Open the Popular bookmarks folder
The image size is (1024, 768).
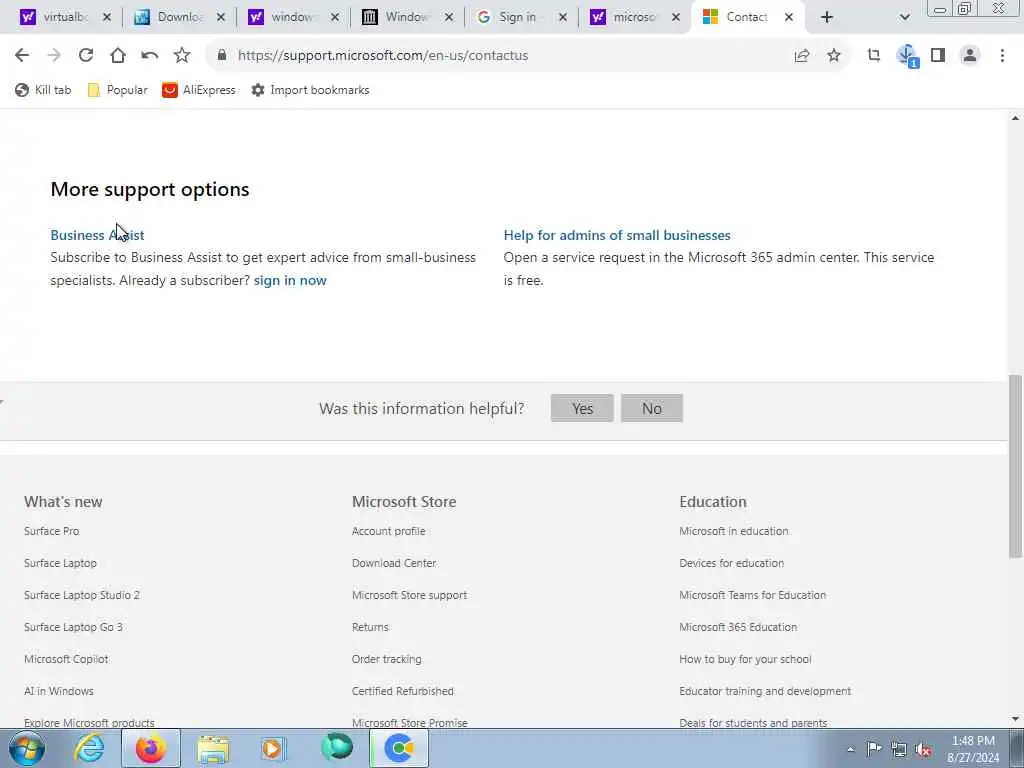coord(118,90)
